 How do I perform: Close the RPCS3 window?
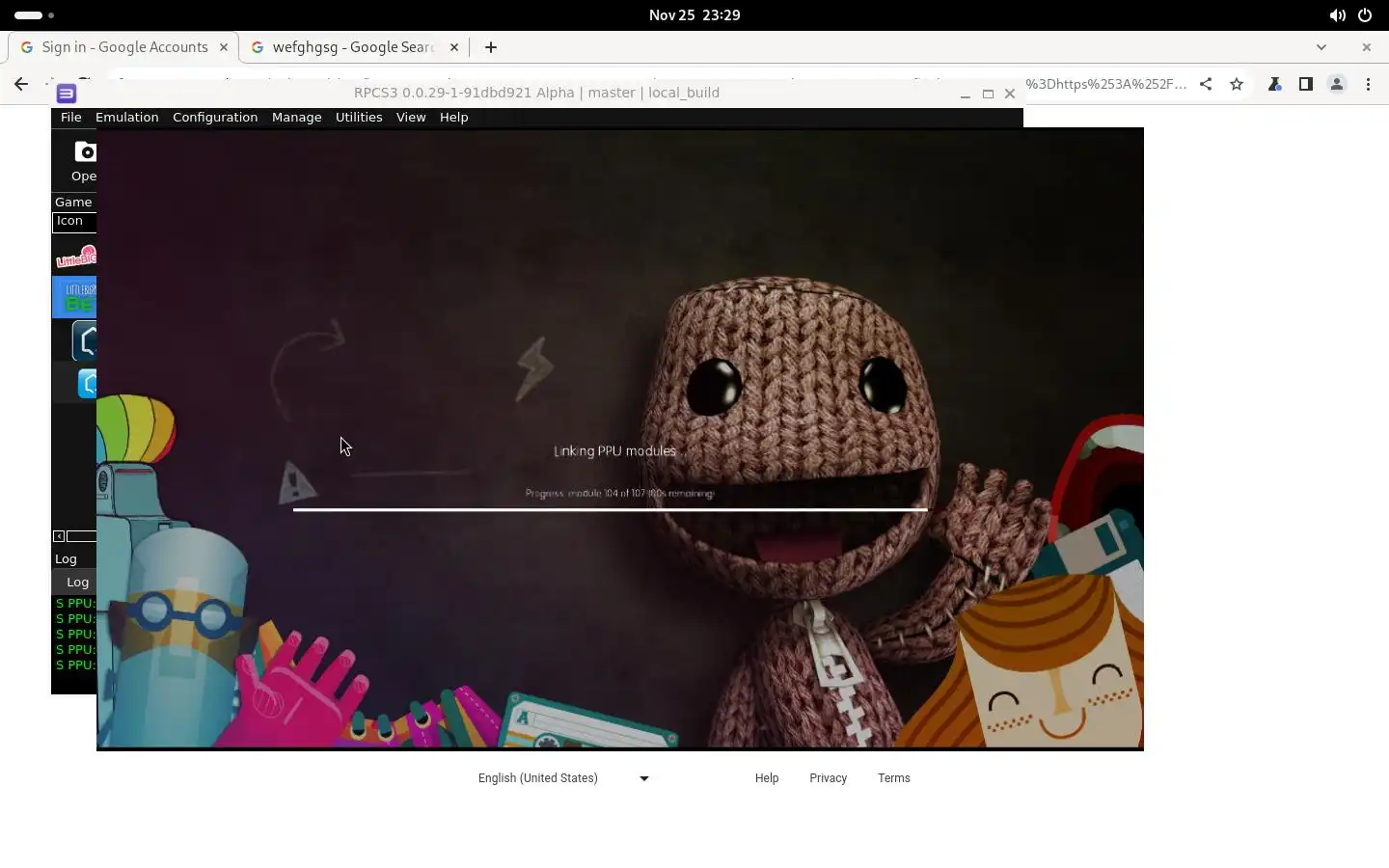pos(1010,95)
